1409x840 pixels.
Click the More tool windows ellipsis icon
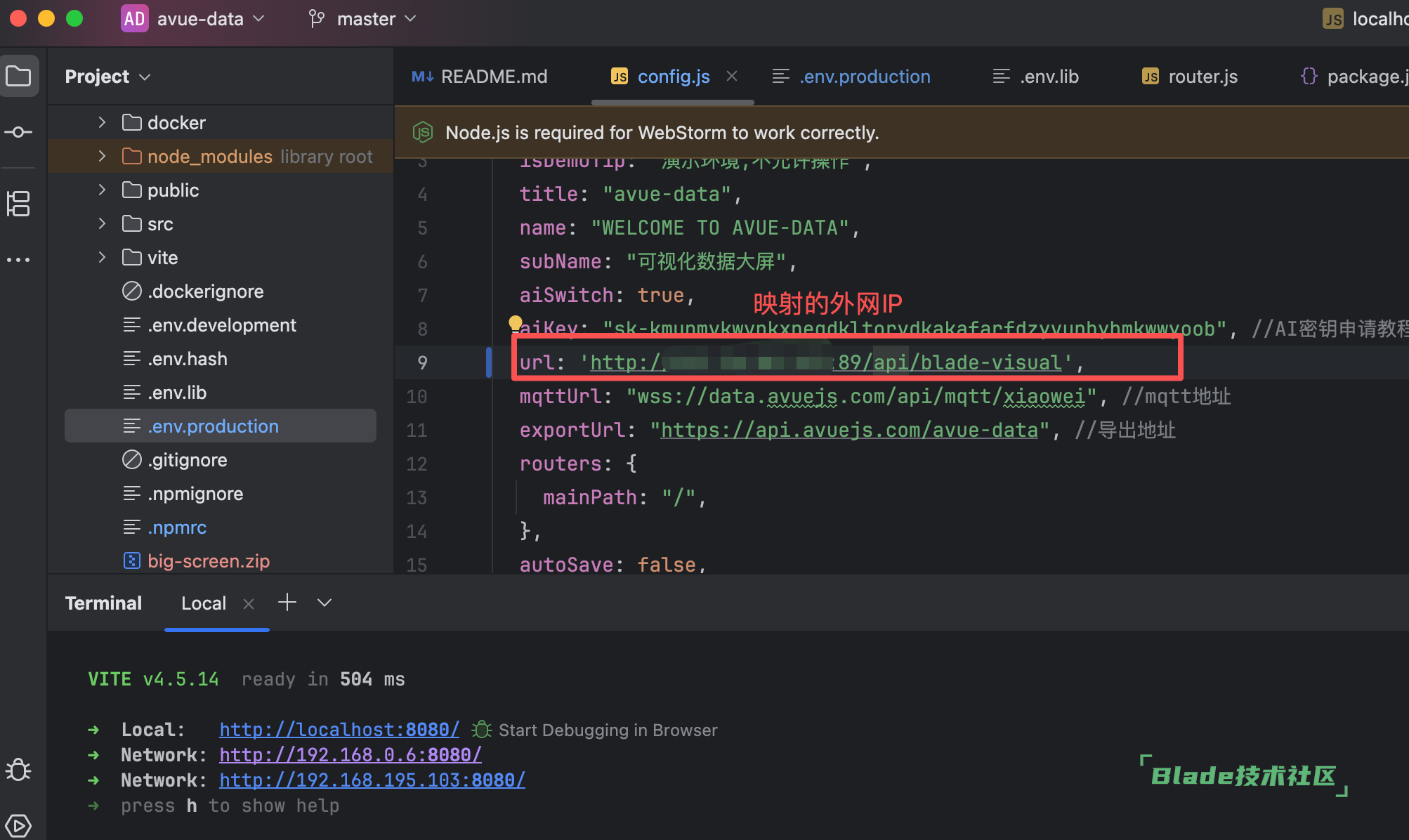[19, 260]
